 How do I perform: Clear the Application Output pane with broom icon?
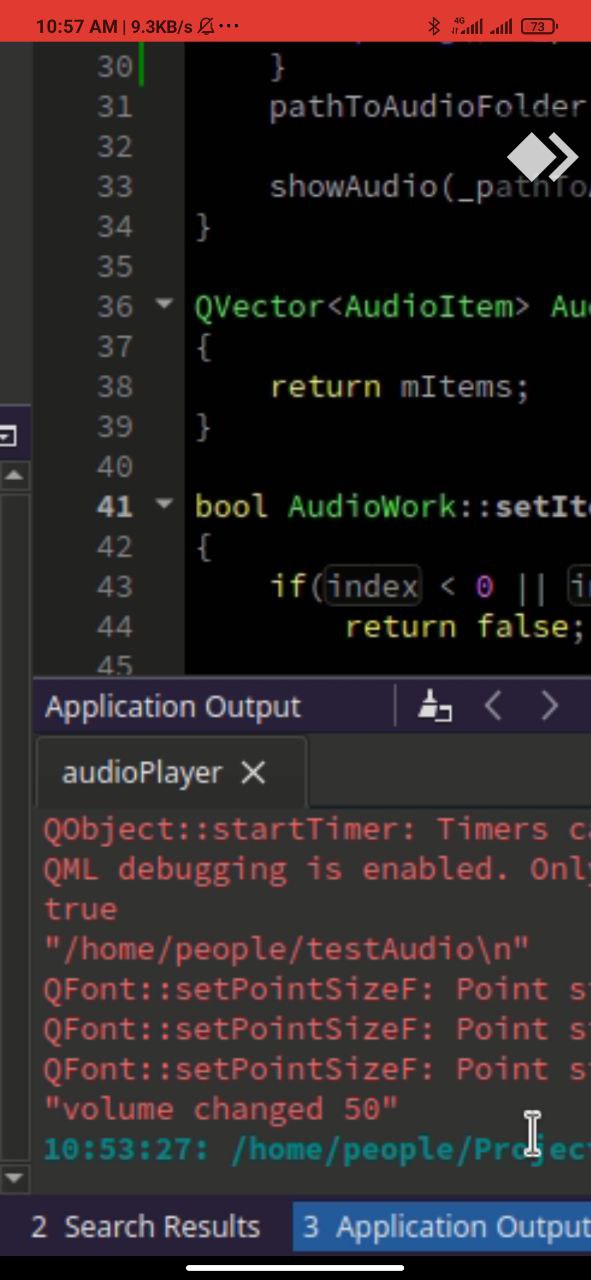click(x=435, y=706)
